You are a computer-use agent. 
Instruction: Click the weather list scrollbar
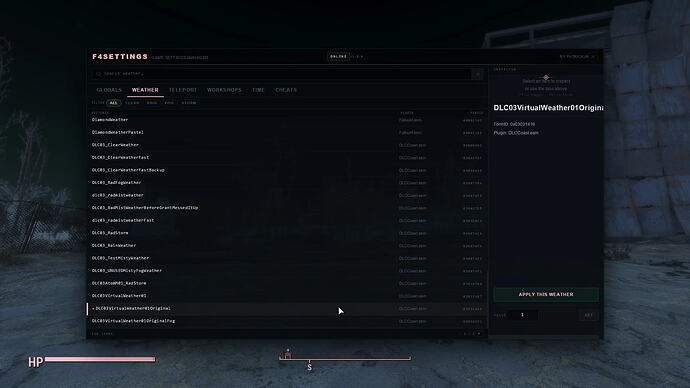(487, 299)
